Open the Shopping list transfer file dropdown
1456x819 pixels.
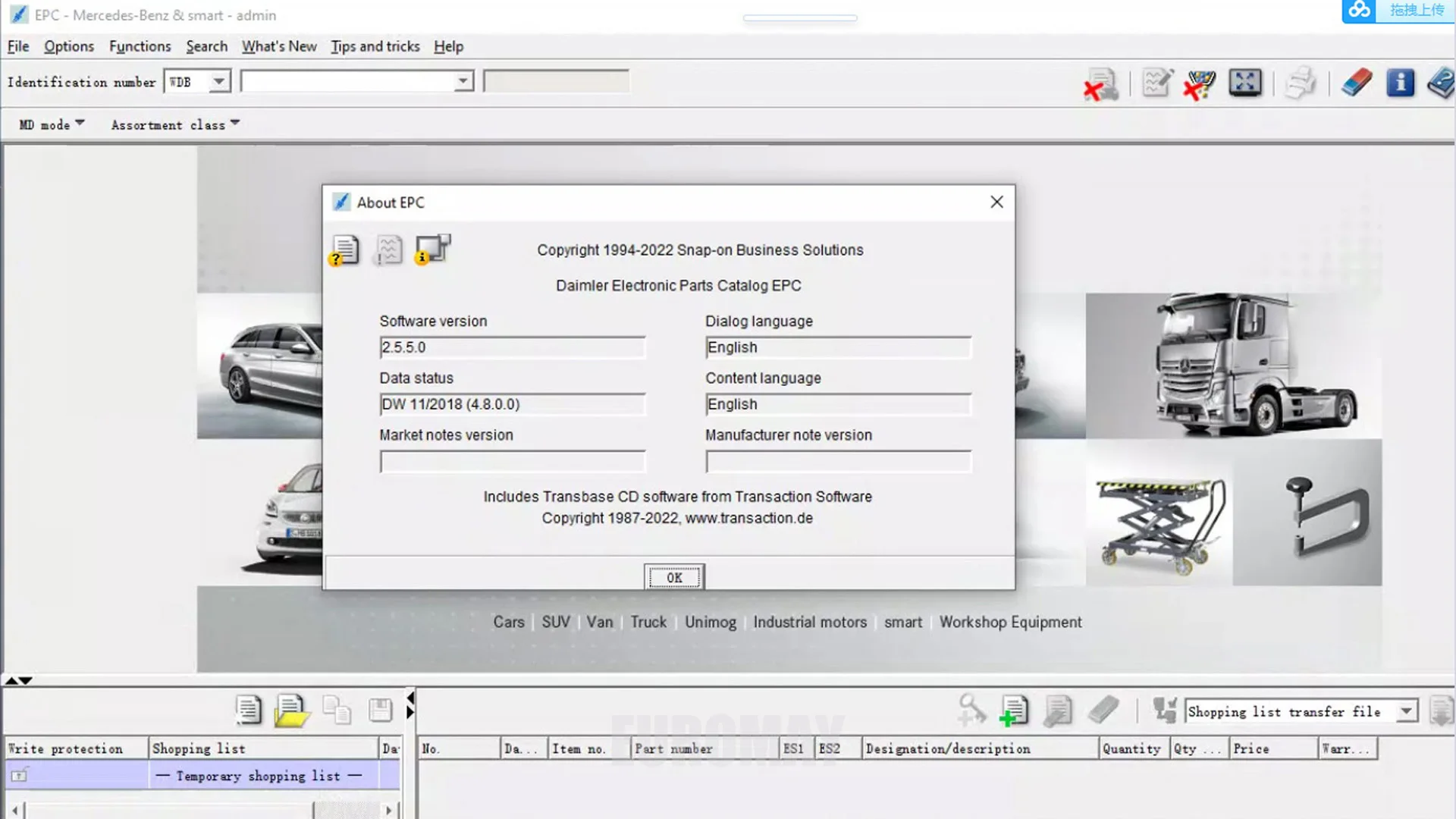tap(1407, 711)
